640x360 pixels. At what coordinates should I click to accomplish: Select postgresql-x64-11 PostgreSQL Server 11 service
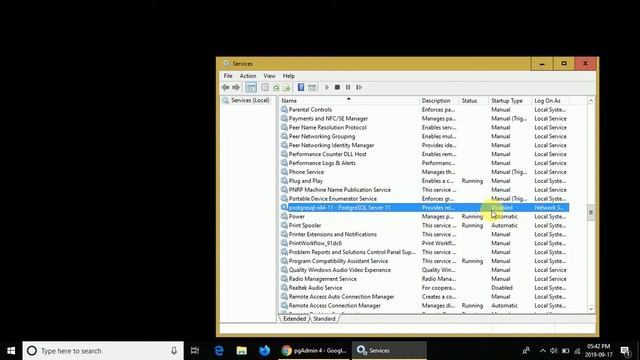(x=424, y=208)
